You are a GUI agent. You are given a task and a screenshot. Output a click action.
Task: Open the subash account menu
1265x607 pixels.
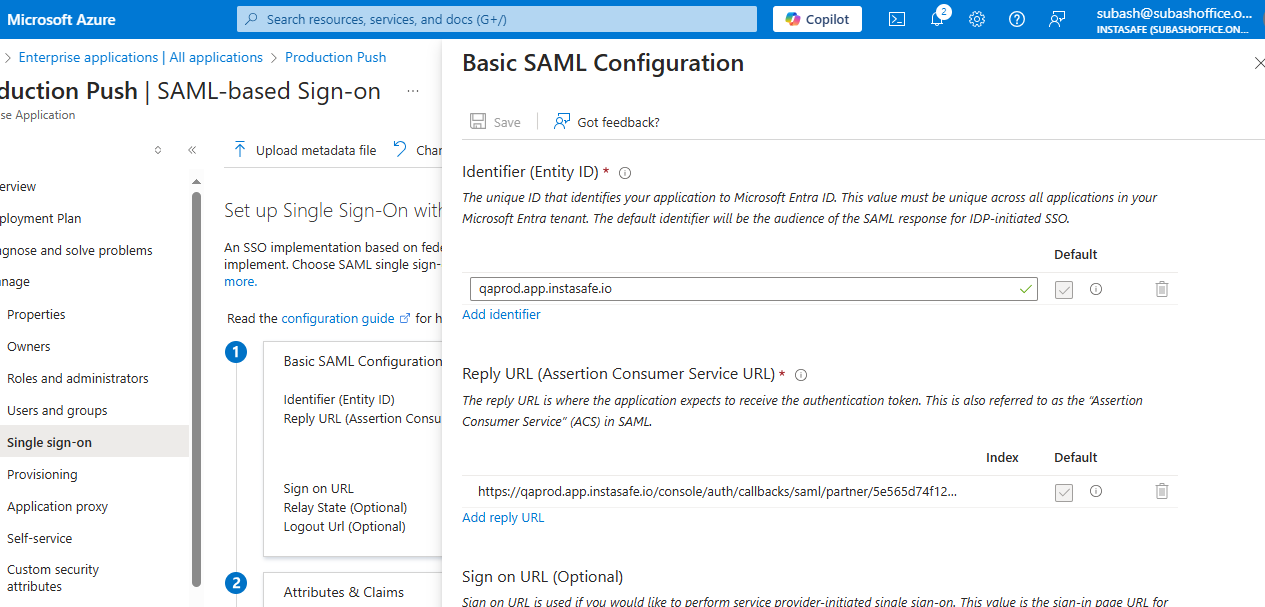[x=1173, y=20]
